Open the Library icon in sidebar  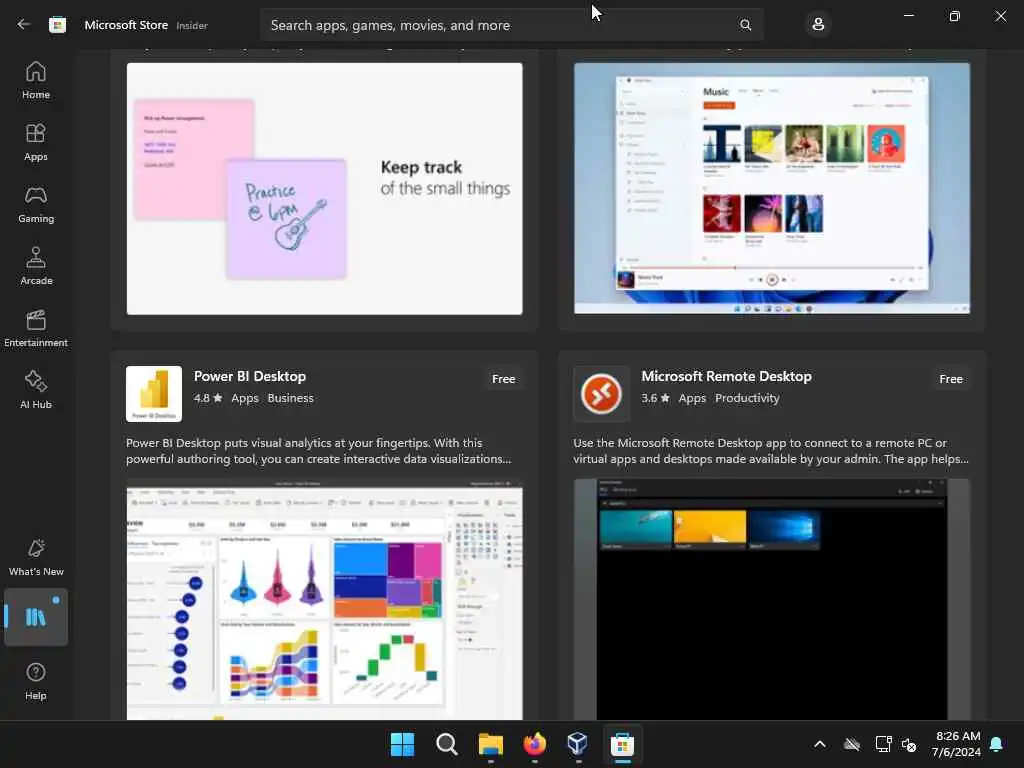pos(36,617)
